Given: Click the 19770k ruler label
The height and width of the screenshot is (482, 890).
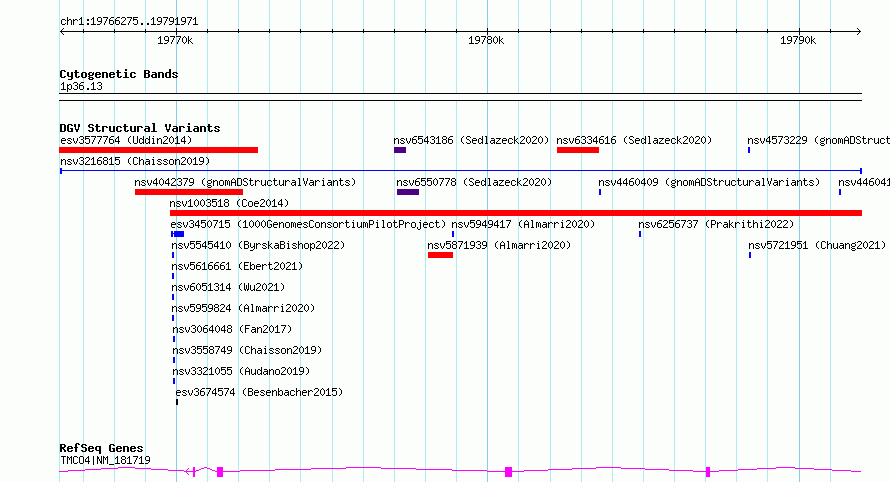Looking at the screenshot, I should point(175,40).
